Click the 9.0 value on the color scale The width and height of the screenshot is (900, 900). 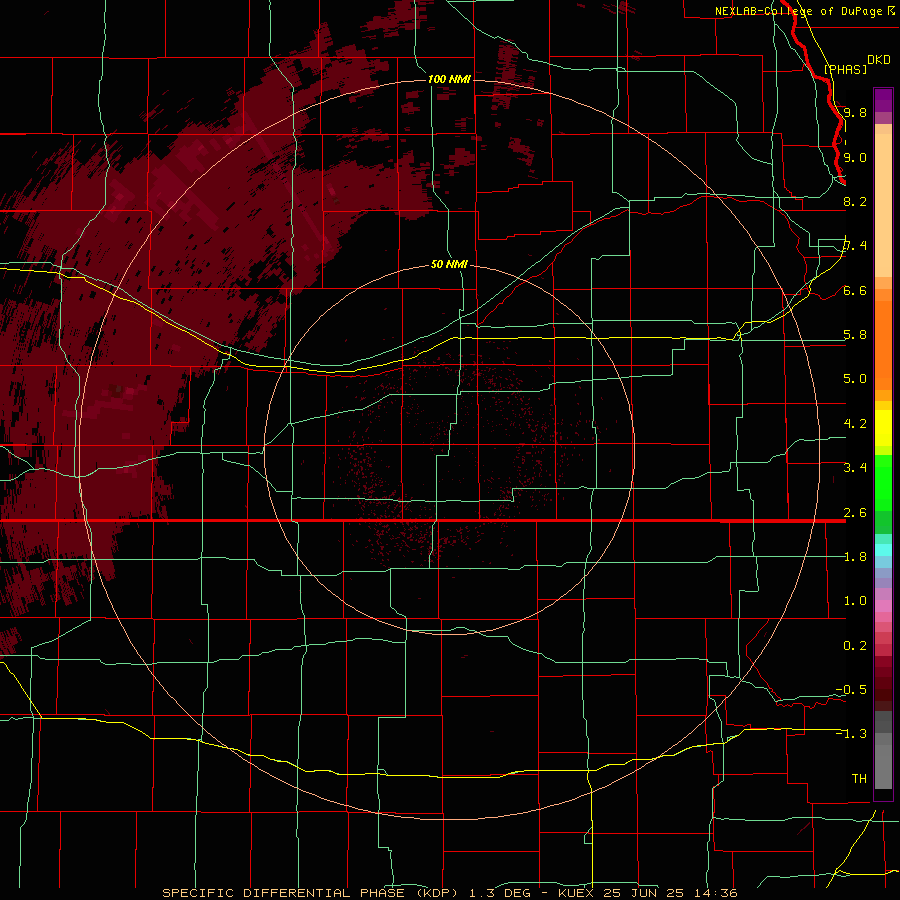[x=855, y=157]
